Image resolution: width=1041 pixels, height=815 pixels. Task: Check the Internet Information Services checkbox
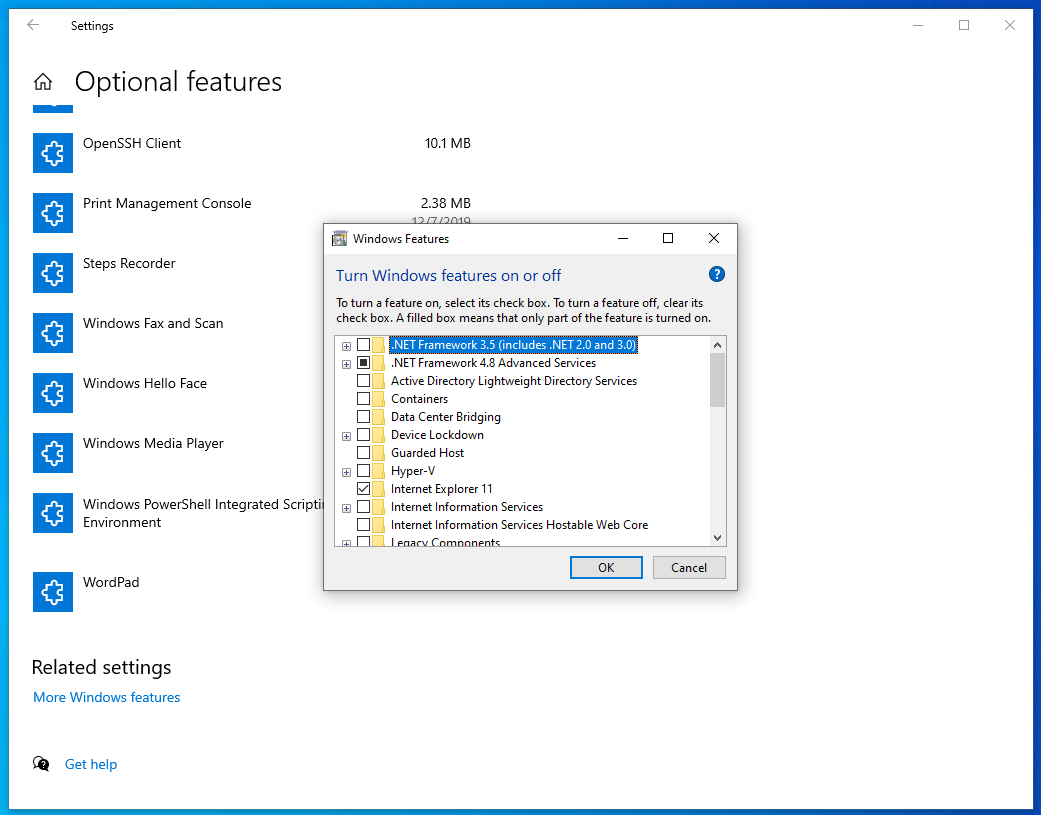[363, 506]
